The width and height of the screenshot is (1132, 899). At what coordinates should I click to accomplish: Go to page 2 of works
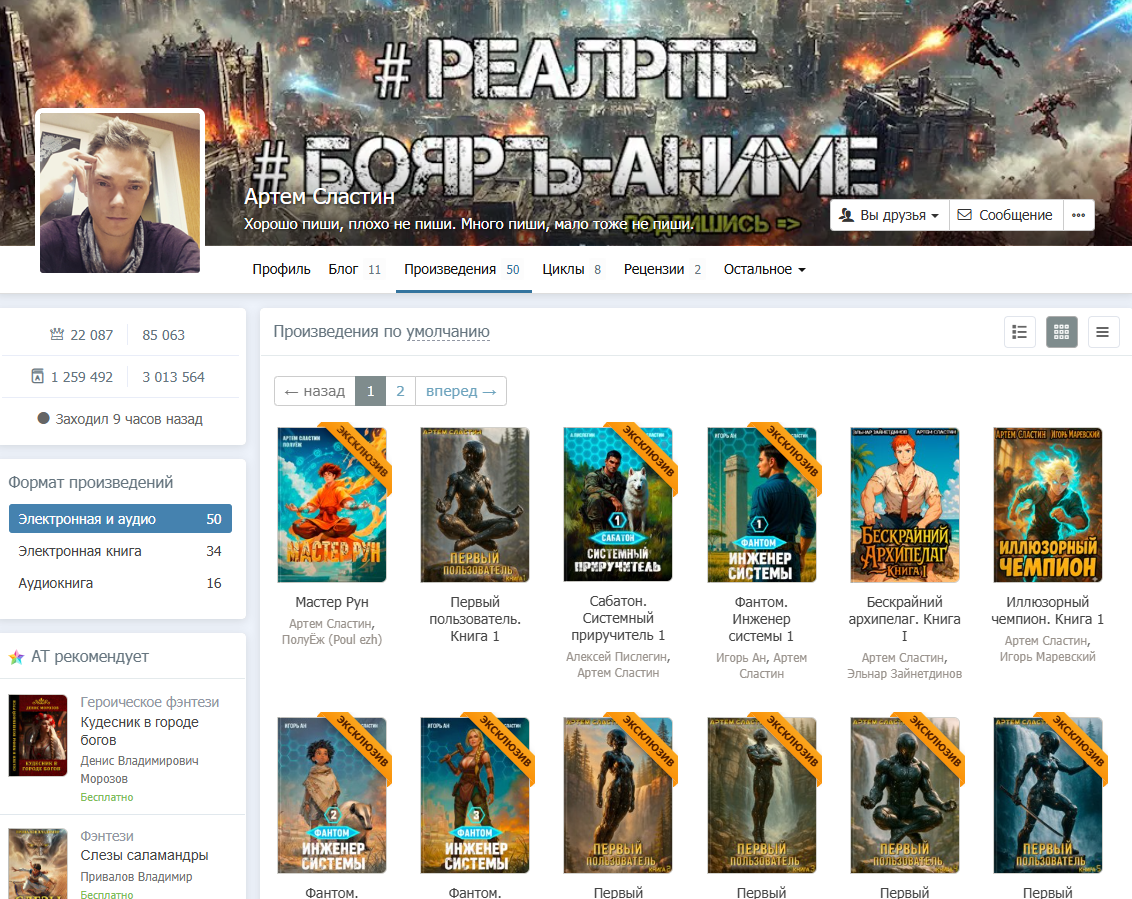(400, 391)
